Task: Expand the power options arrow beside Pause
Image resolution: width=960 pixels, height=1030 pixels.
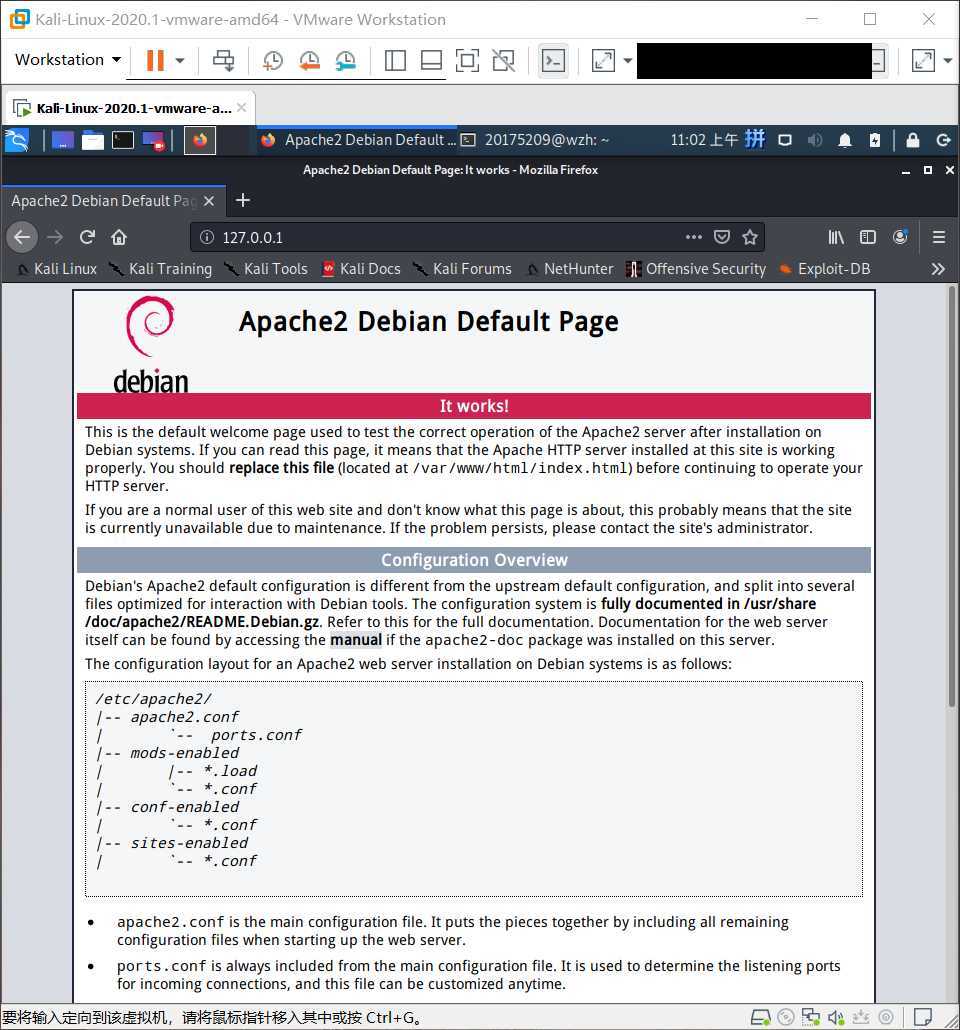Action: pos(179,60)
